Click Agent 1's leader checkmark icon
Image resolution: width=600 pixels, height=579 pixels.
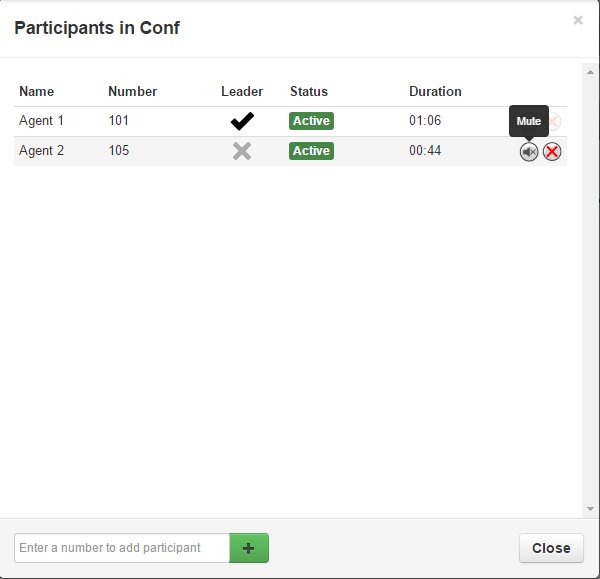pyautogui.click(x=242, y=121)
